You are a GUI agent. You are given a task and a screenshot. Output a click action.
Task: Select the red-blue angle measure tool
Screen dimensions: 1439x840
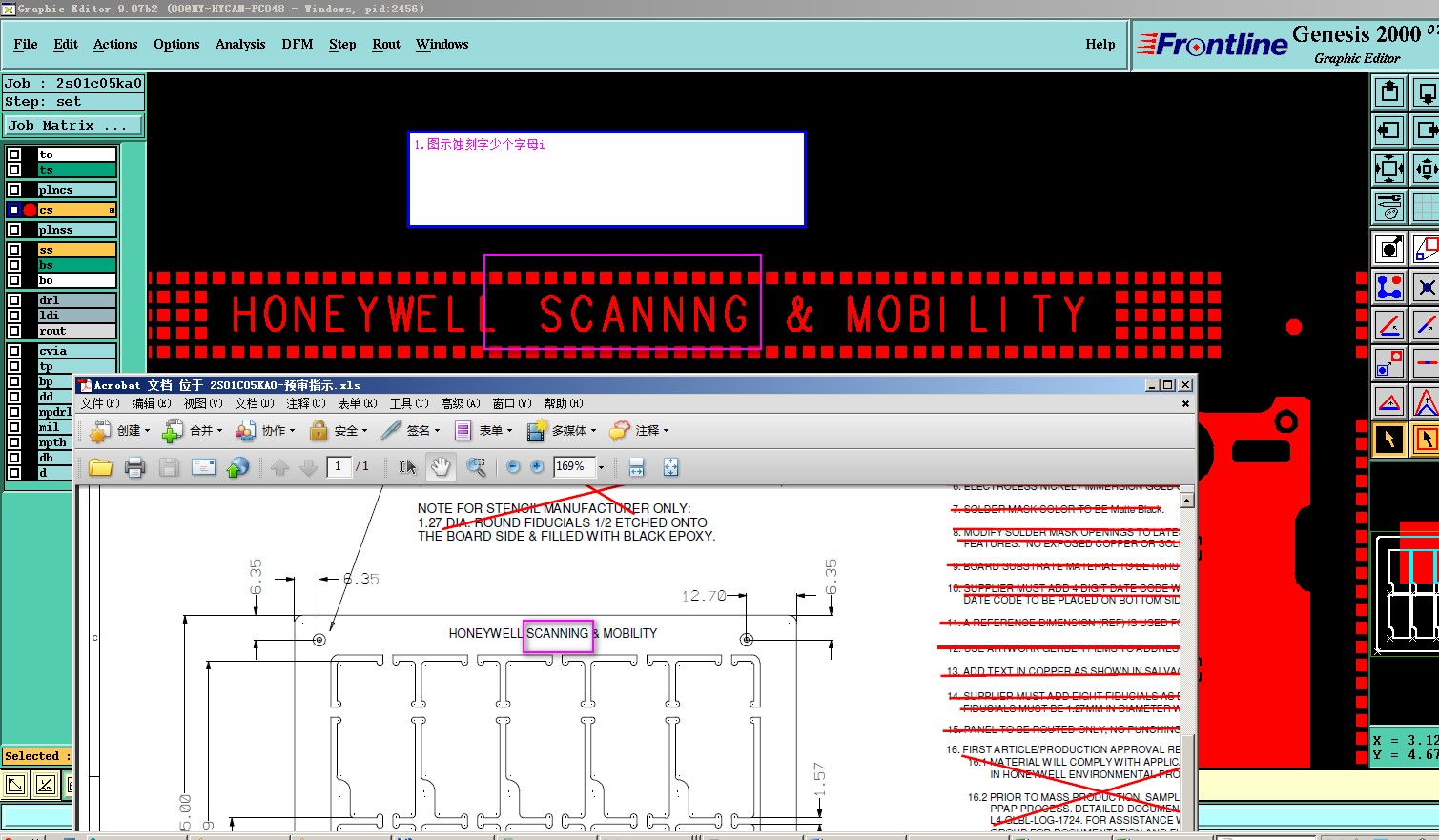(x=1389, y=325)
